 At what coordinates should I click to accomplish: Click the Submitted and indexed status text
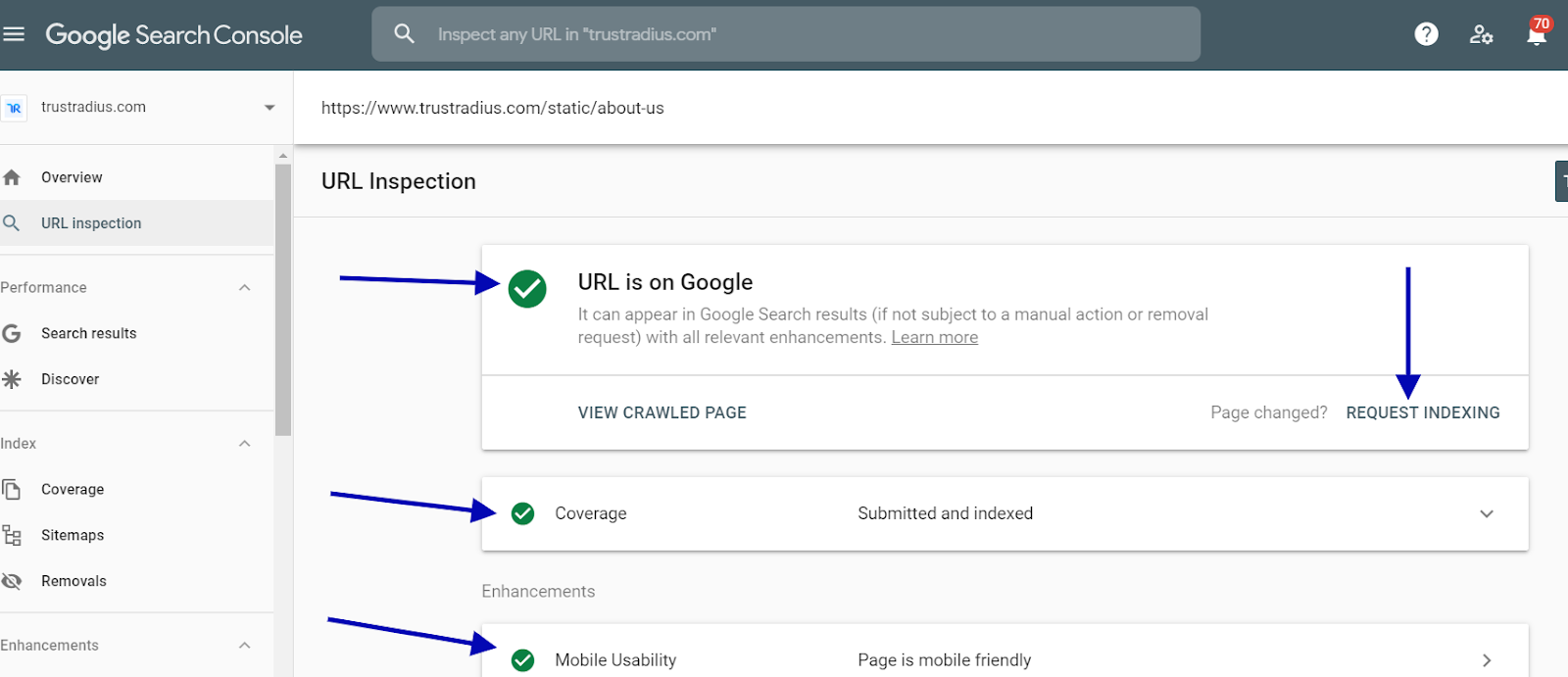946,513
